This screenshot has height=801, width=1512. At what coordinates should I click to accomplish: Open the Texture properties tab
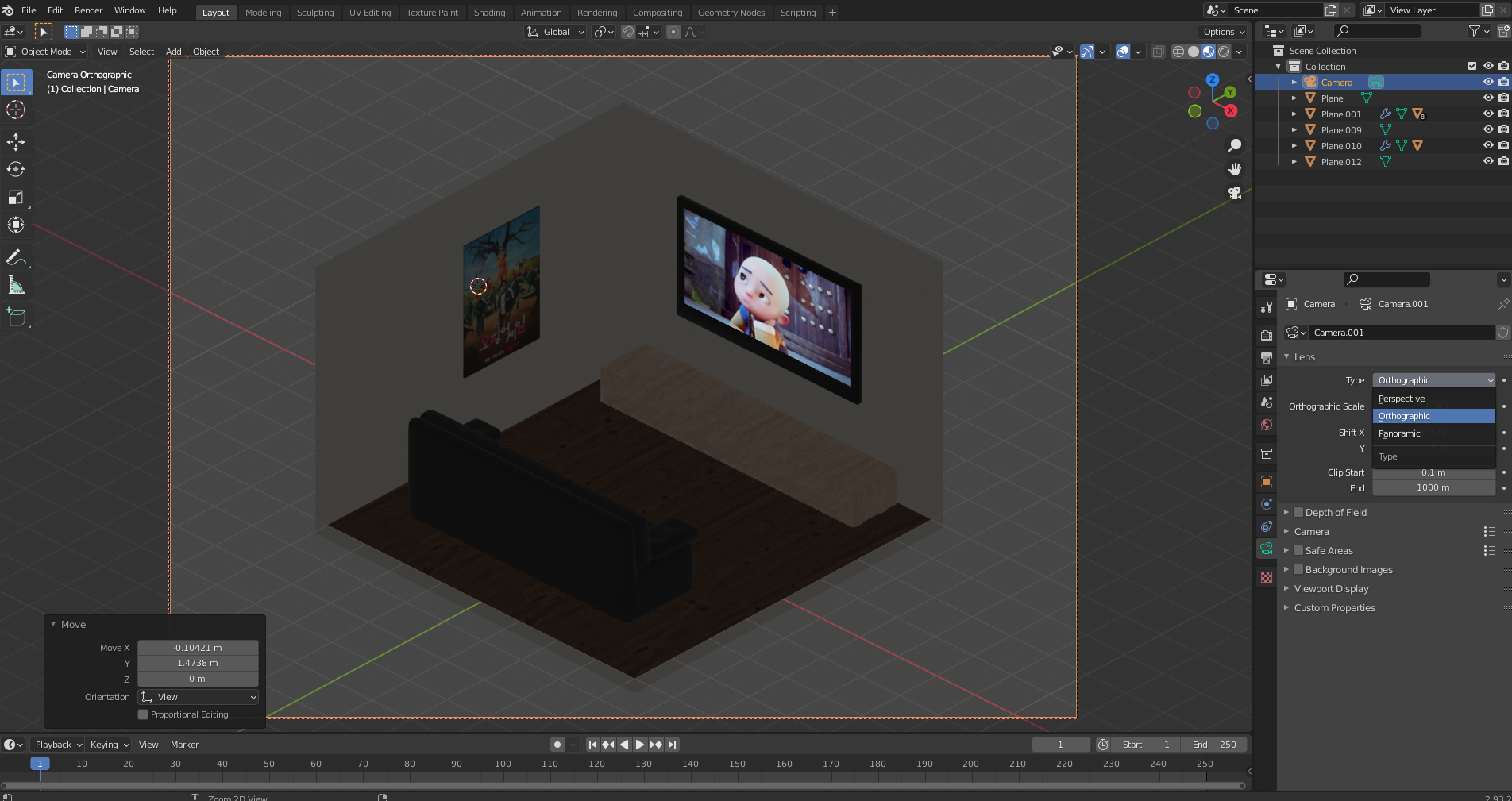pyautogui.click(x=1267, y=577)
